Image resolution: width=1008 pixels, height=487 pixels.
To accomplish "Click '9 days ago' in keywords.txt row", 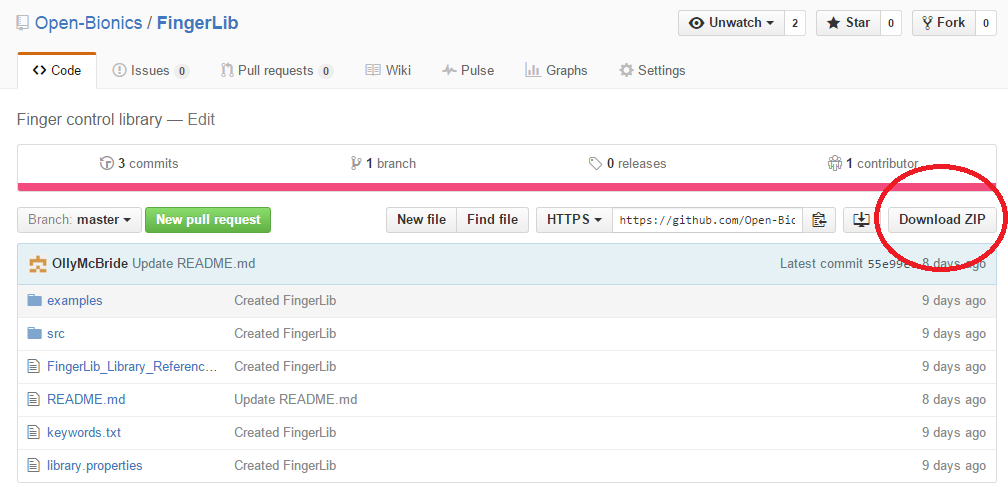I will [954, 432].
